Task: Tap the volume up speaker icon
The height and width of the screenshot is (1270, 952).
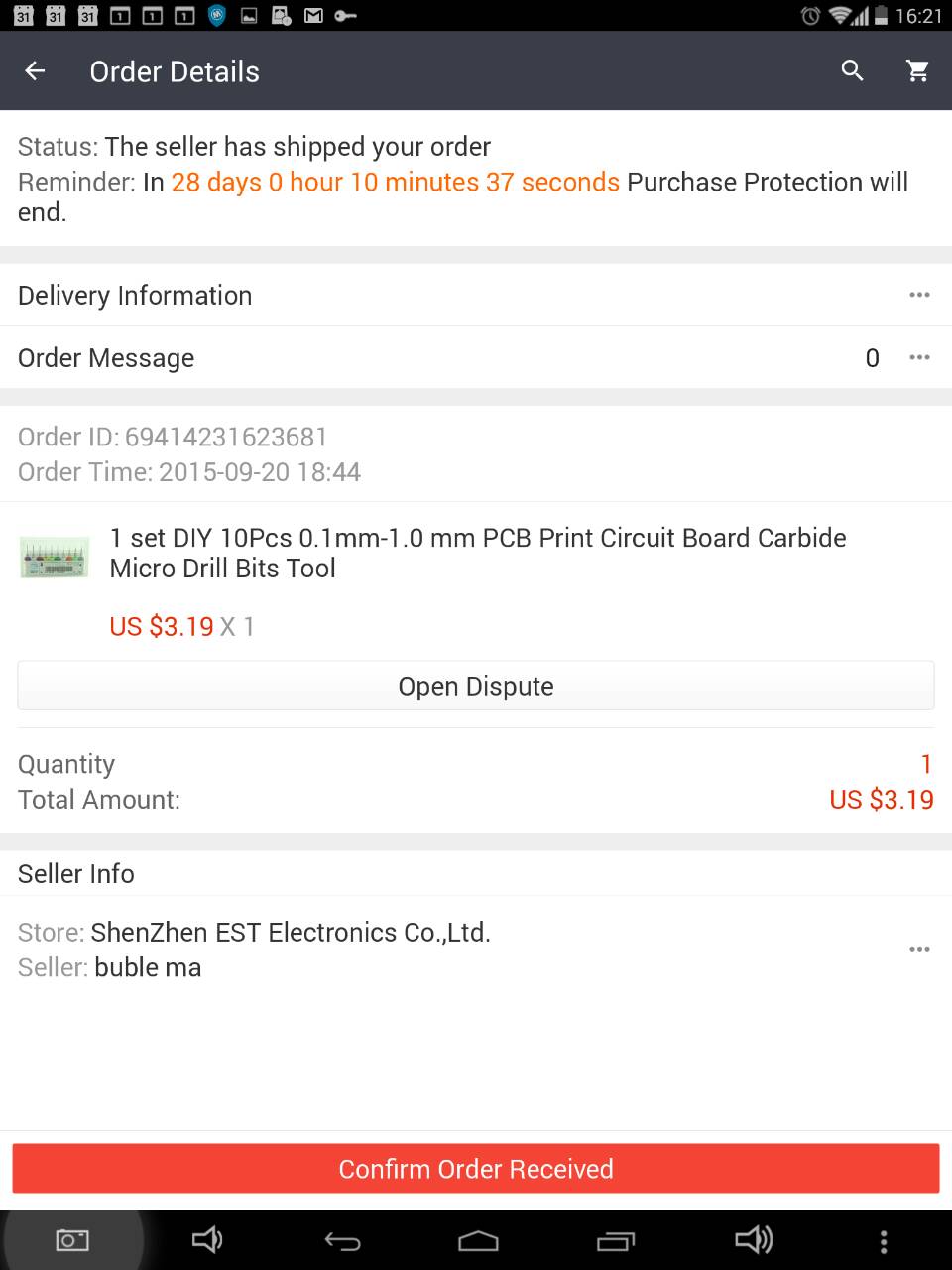Action: point(754,1239)
